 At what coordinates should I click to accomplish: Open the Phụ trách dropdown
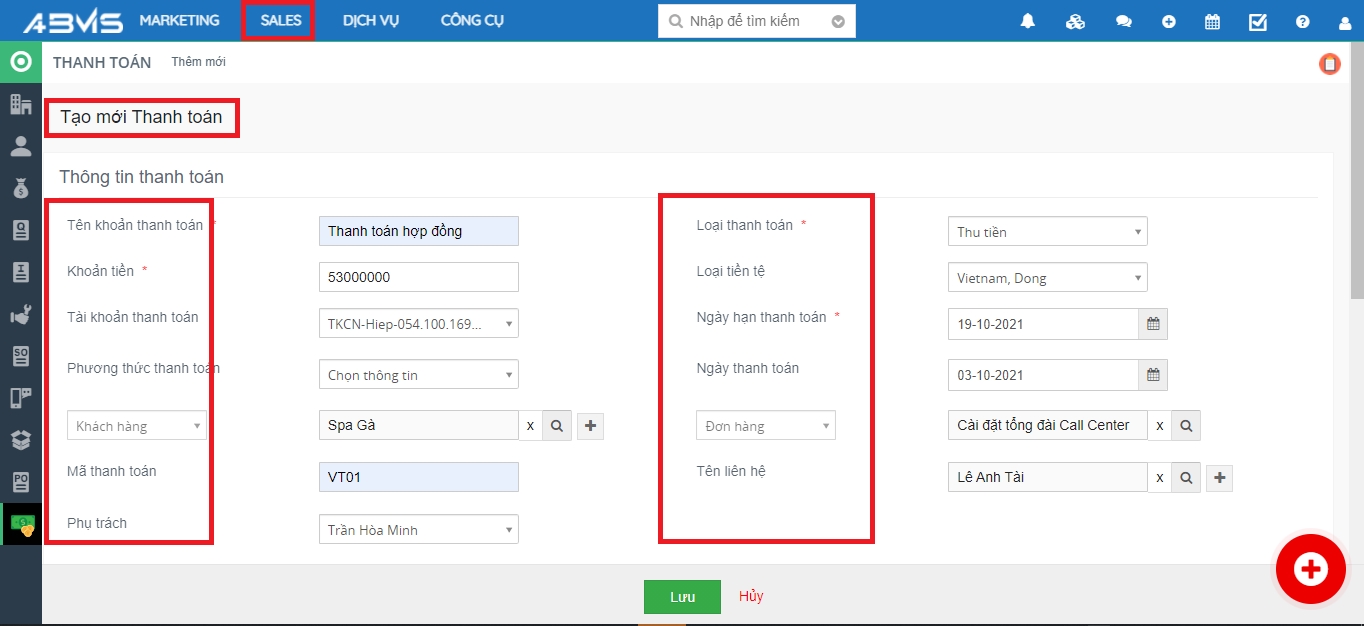[x=418, y=530]
